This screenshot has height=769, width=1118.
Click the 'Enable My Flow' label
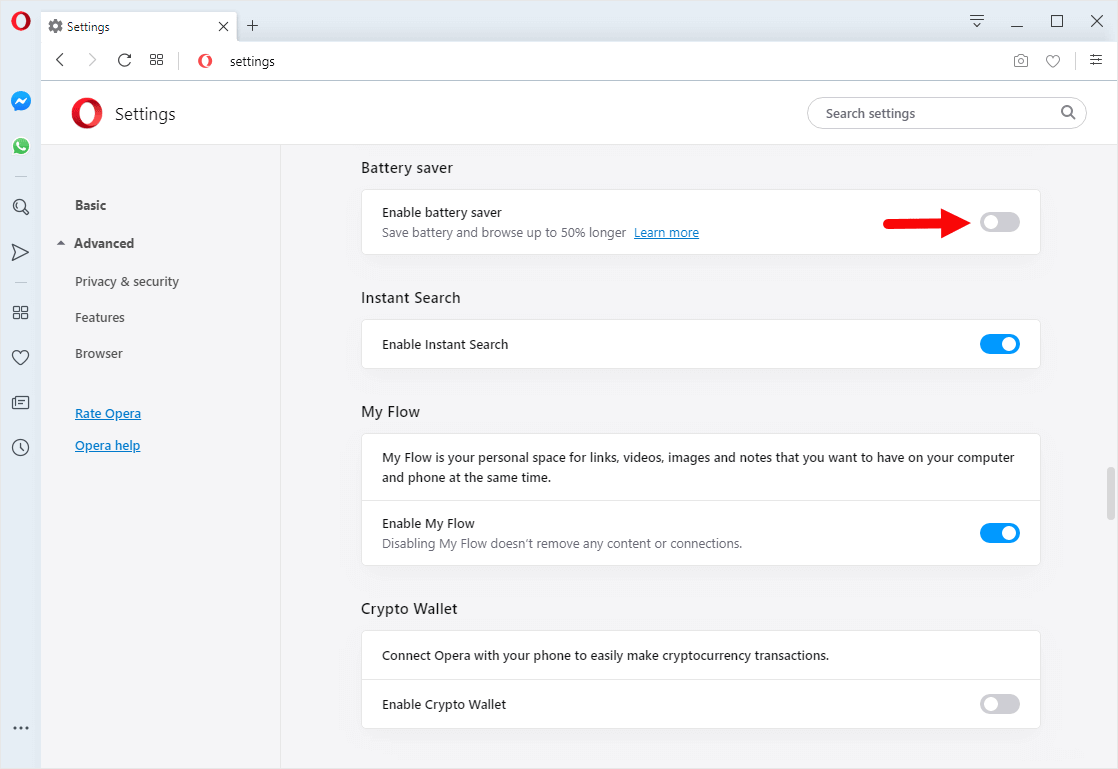428,523
